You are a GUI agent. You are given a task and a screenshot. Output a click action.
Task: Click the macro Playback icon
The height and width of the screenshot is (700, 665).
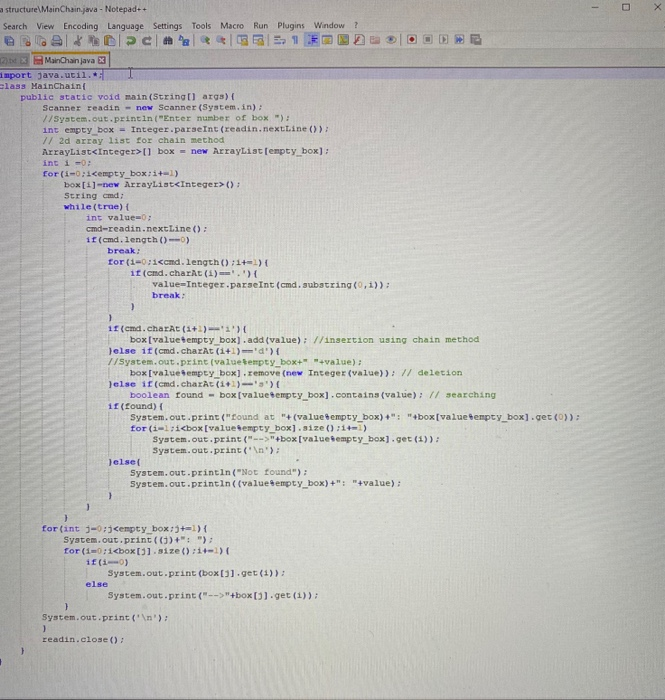pyautogui.click(x=443, y=40)
